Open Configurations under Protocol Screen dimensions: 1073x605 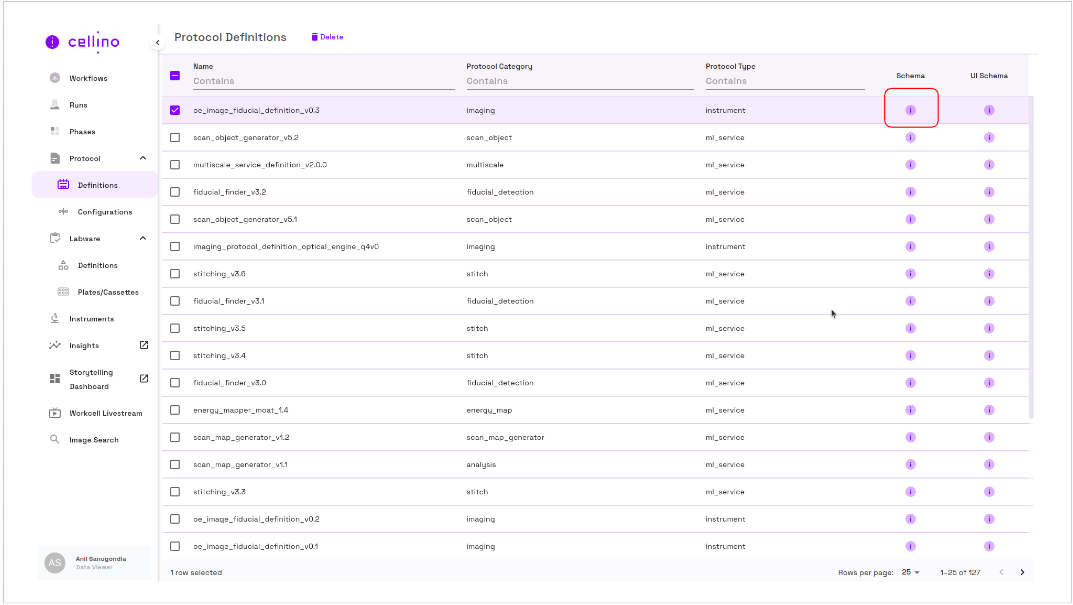pyautogui.click(x=104, y=212)
